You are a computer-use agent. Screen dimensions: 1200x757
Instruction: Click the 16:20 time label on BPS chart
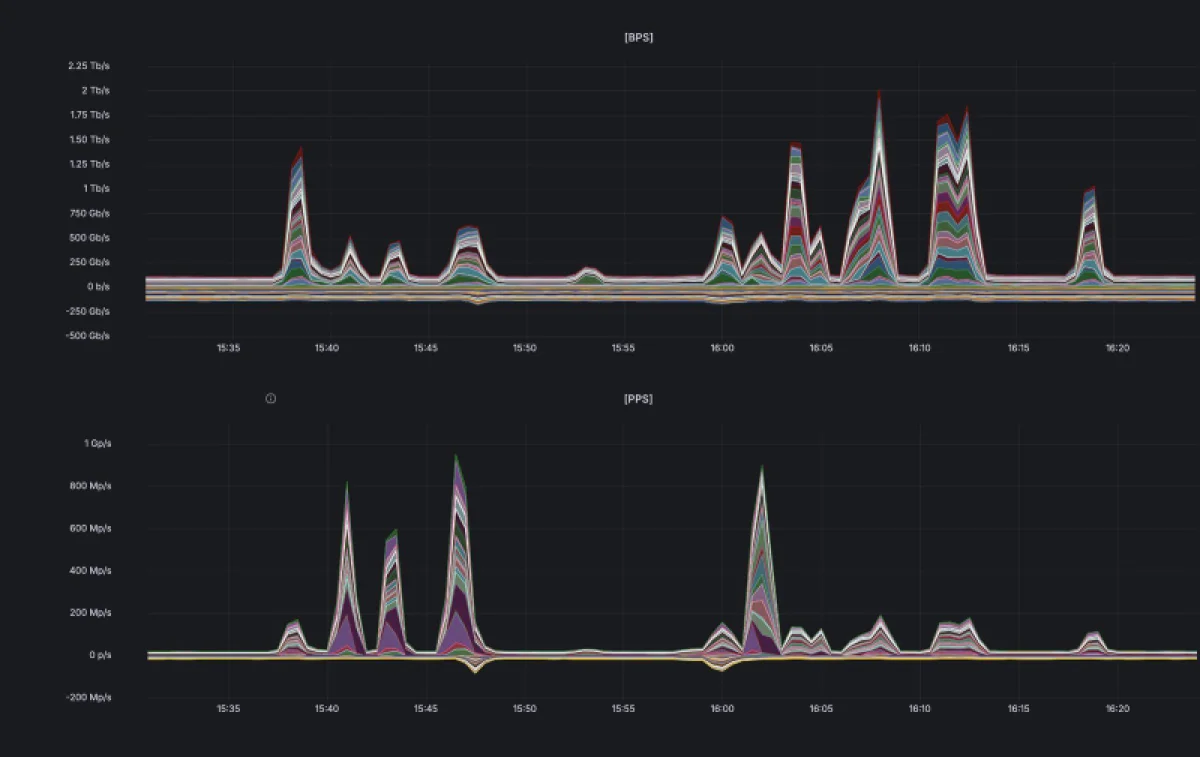[x=1117, y=348]
